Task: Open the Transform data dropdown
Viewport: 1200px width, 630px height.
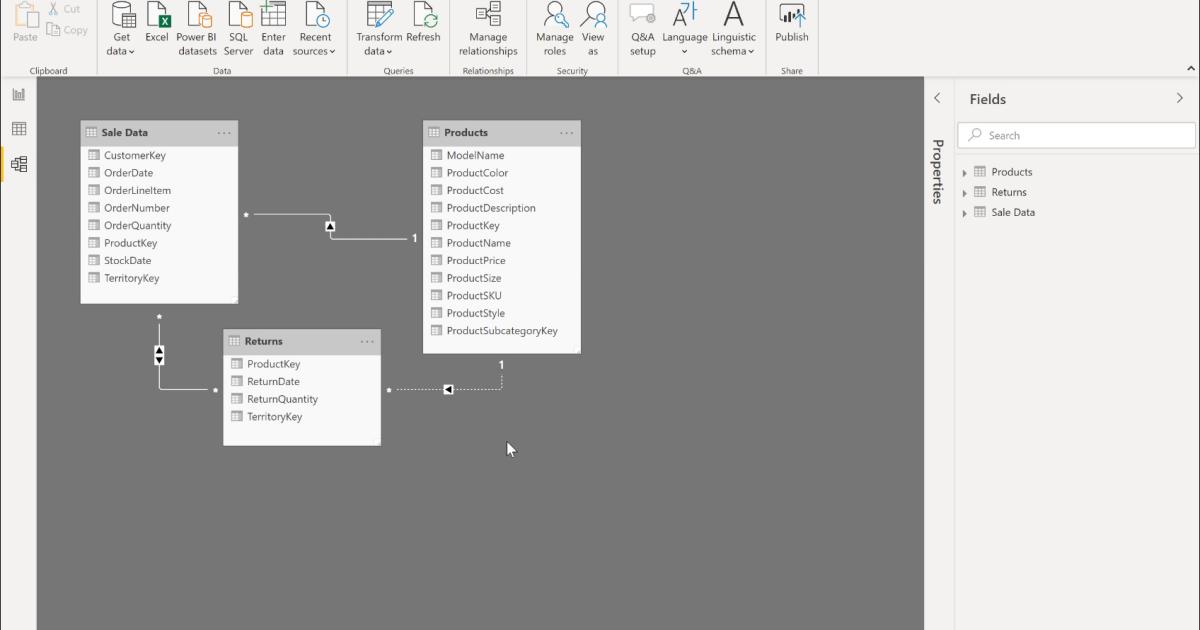Action: tap(378, 30)
